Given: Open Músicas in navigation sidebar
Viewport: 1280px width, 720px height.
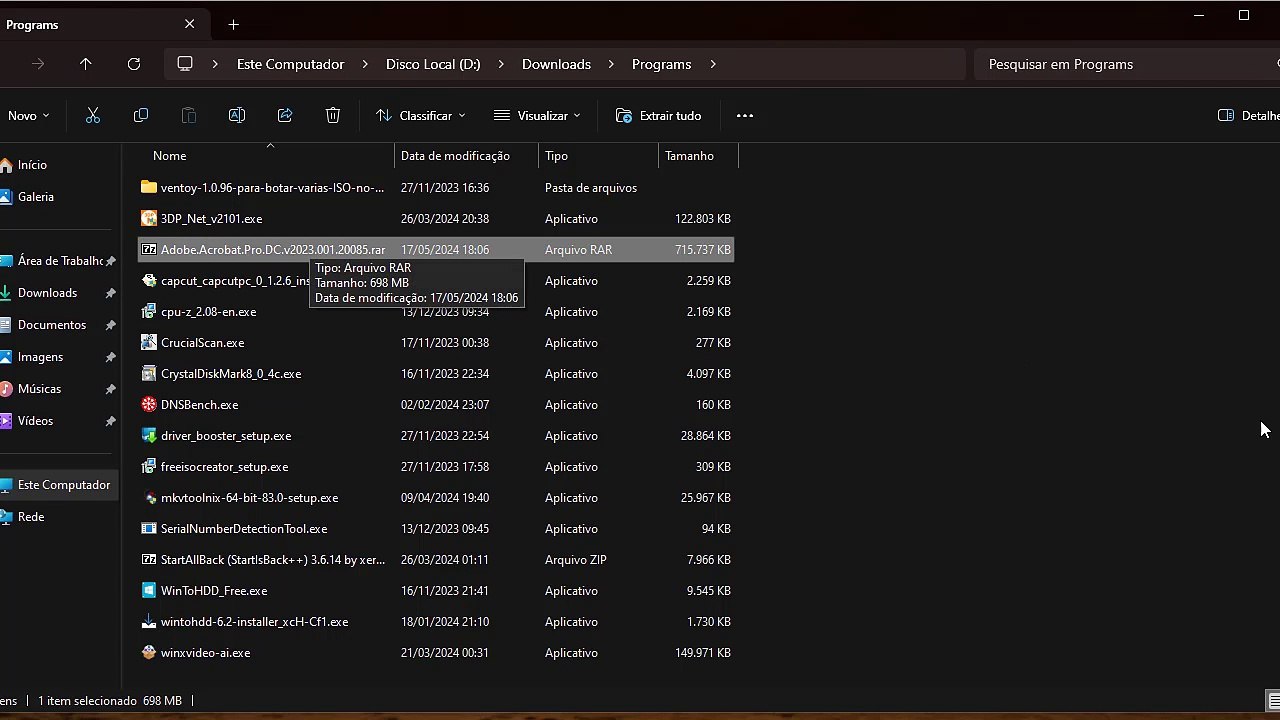Looking at the screenshot, I should (x=39, y=389).
